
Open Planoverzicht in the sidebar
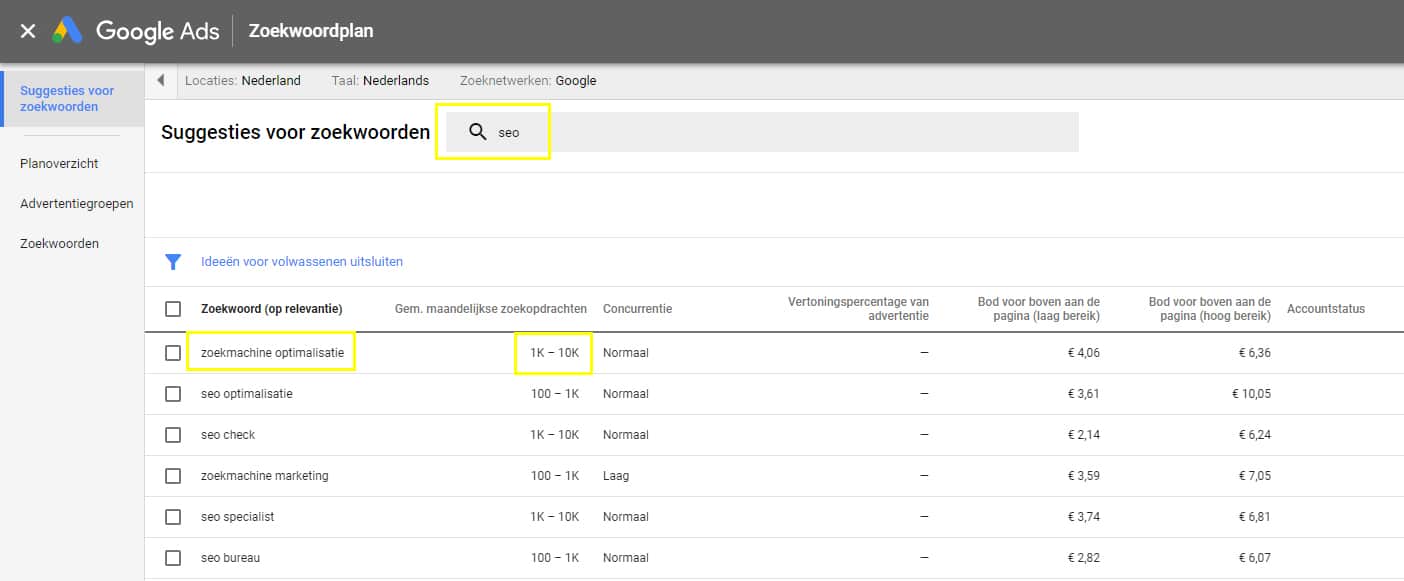[59, 163]
